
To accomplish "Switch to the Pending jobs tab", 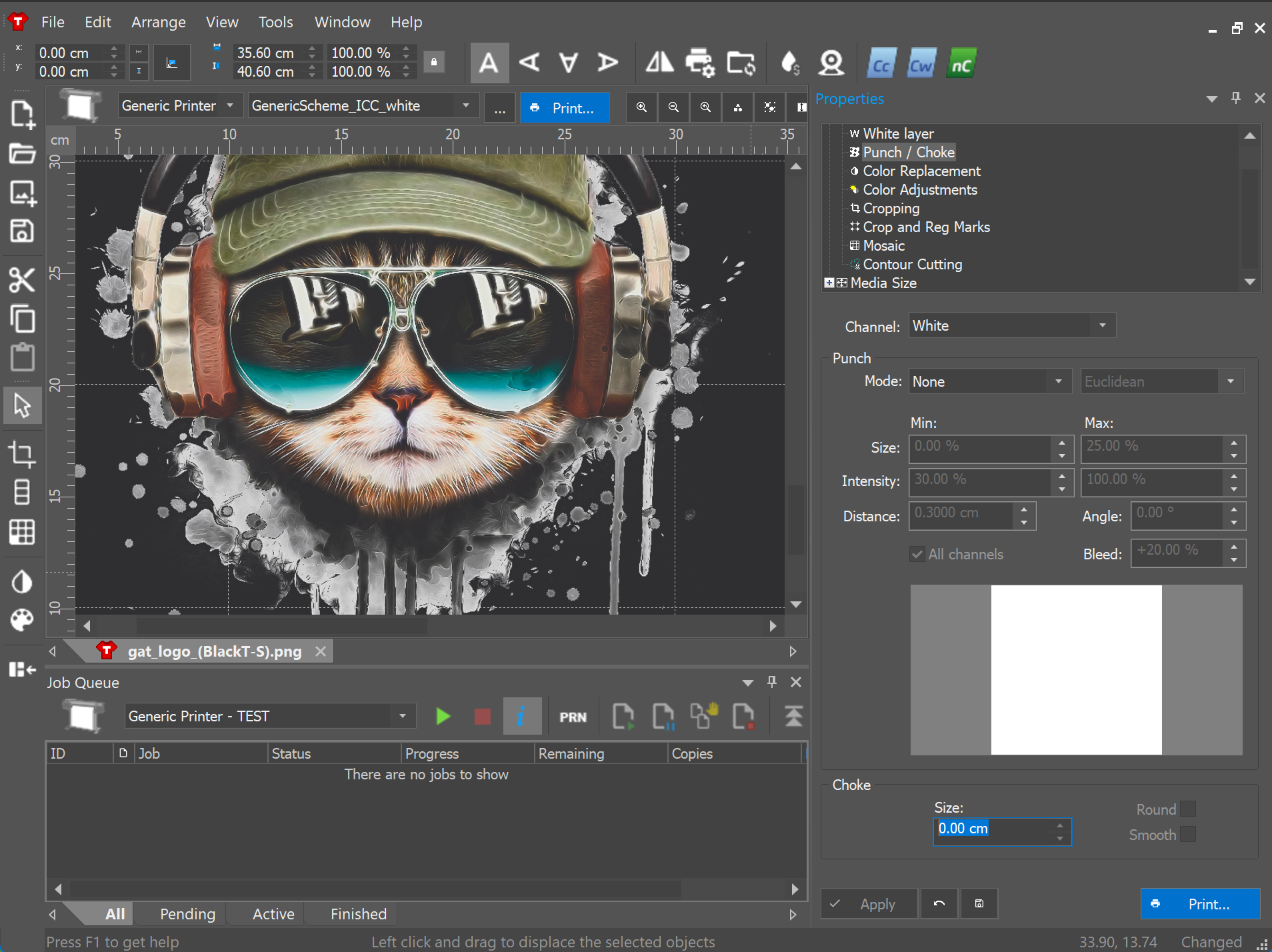I will pyautogui.click(x=187, y=914).
